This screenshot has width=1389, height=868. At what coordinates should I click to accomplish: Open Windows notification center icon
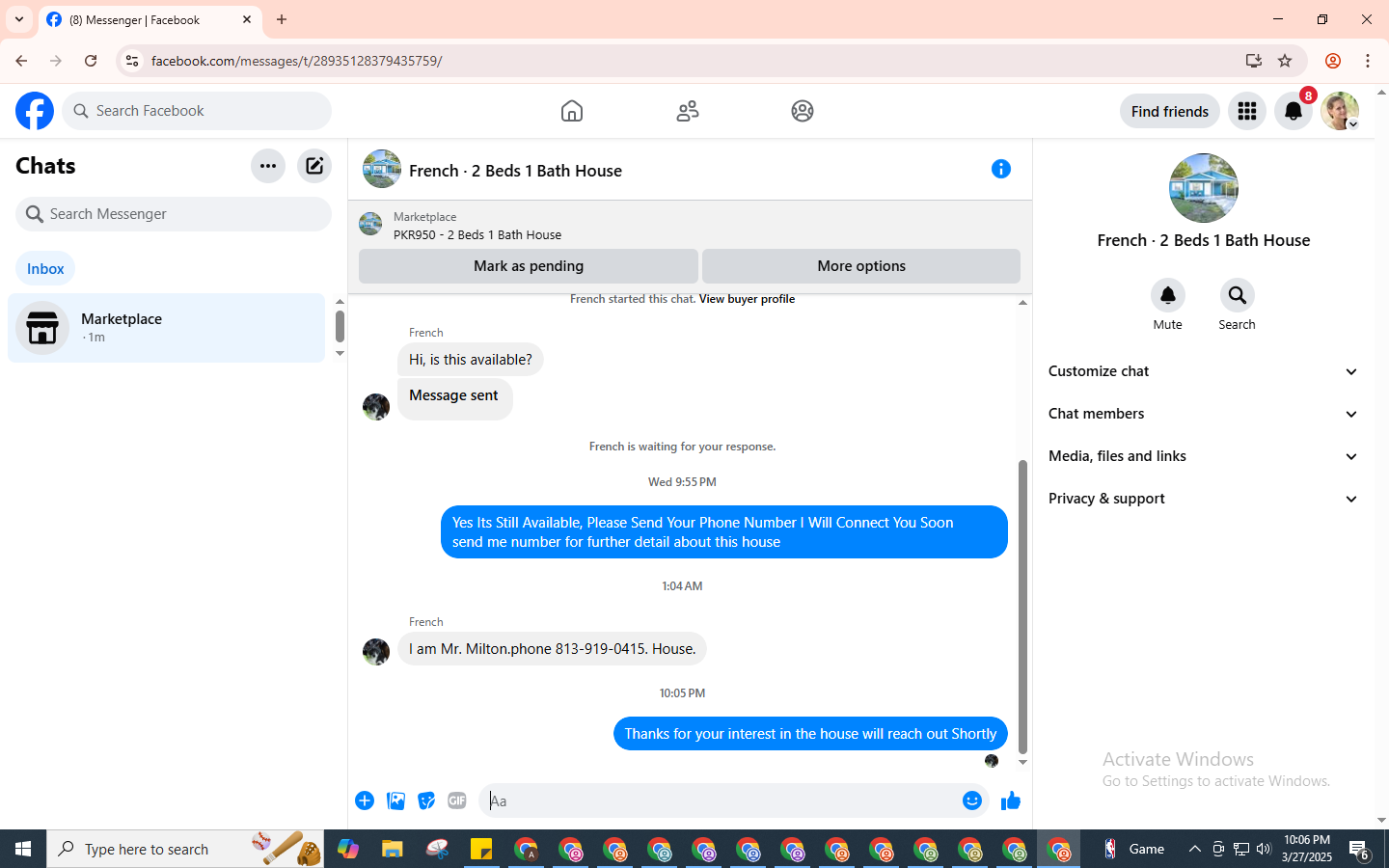1359,849
